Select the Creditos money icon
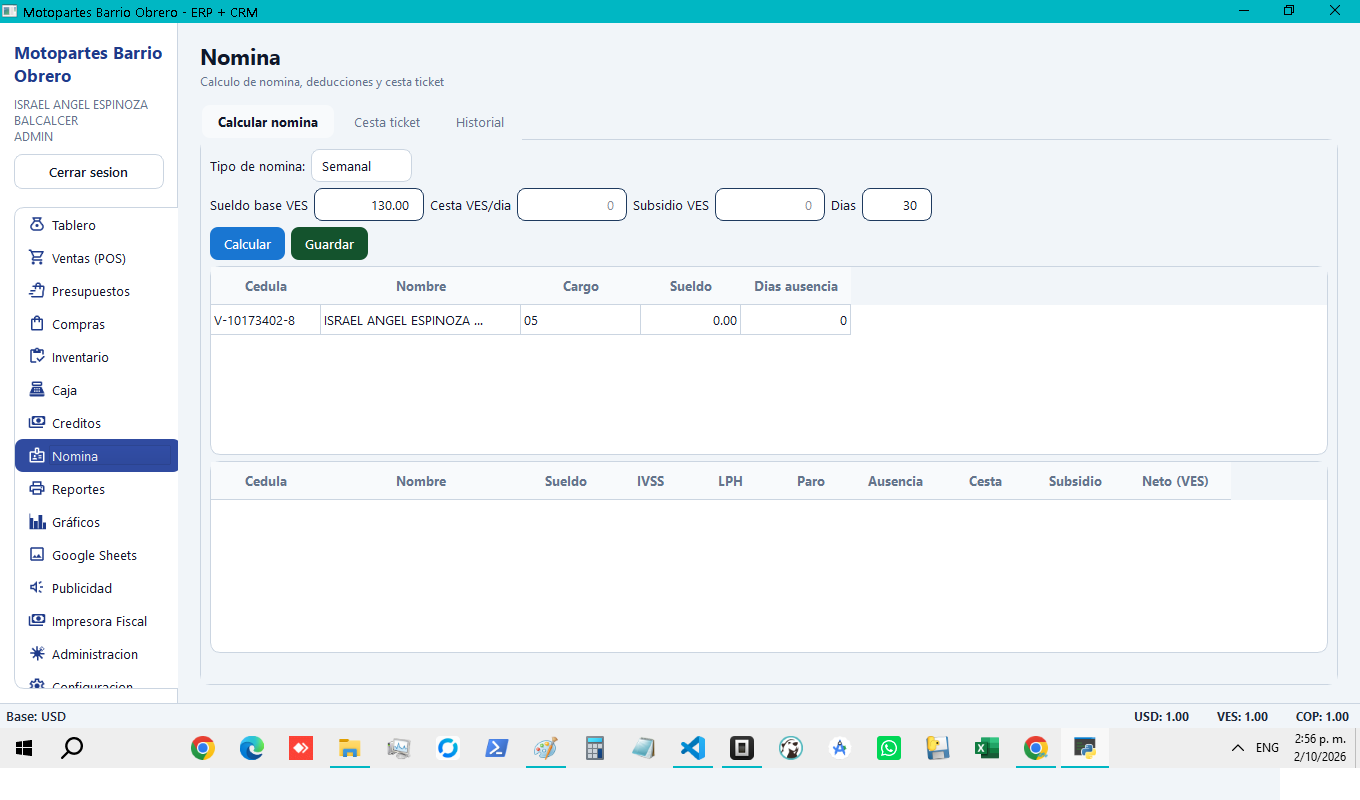 point(37,423)
